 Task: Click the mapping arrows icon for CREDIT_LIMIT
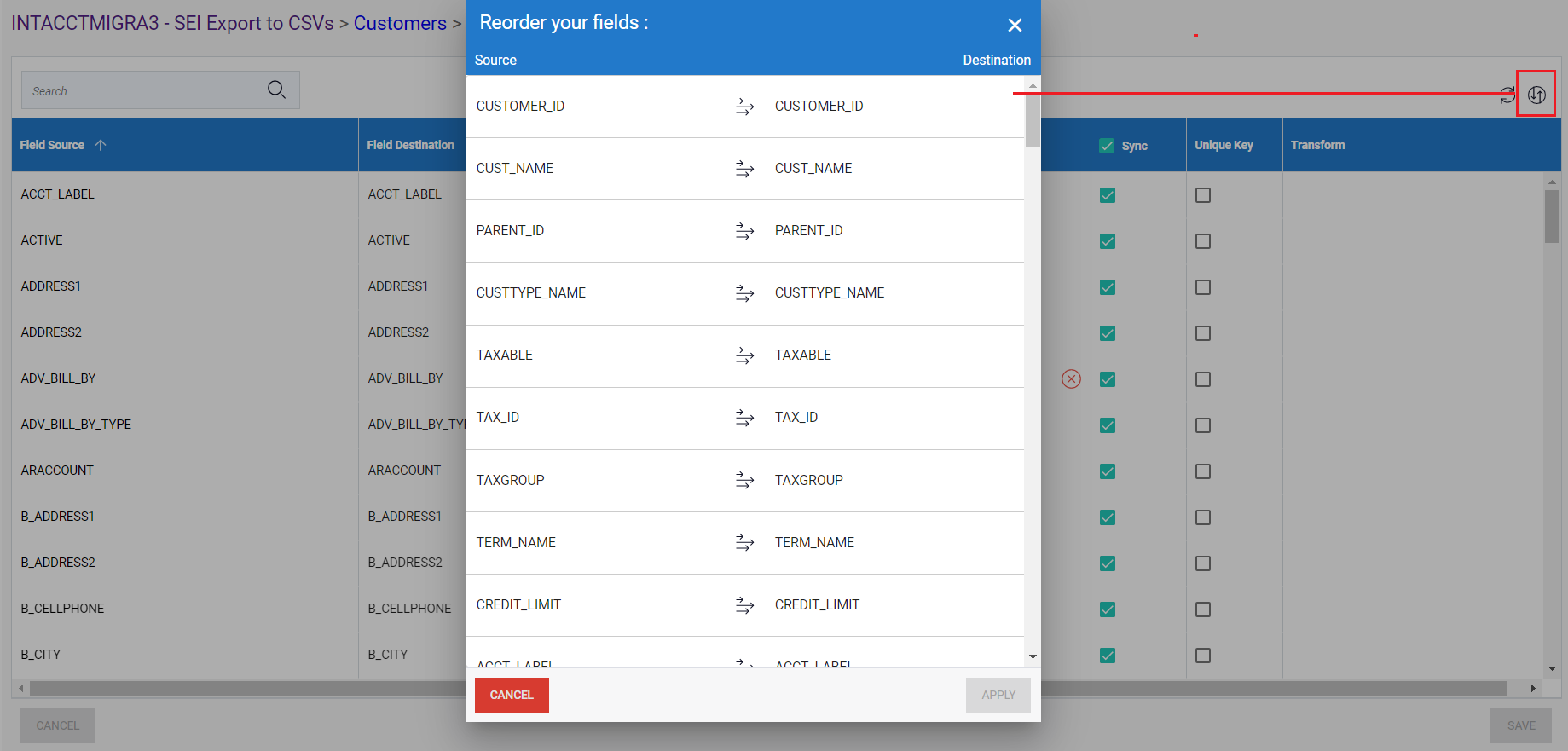[744, 605]
